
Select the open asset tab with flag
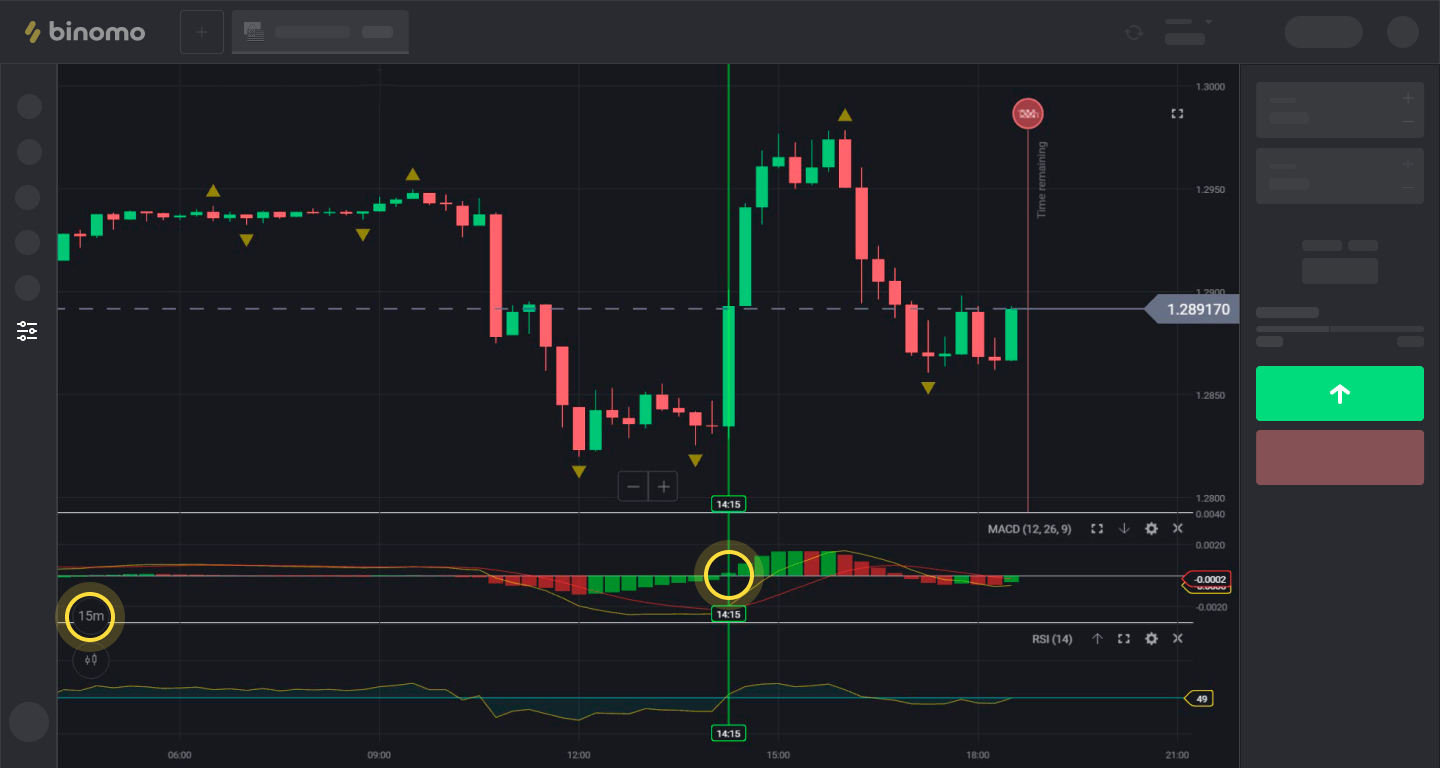[x=320, y=32]
